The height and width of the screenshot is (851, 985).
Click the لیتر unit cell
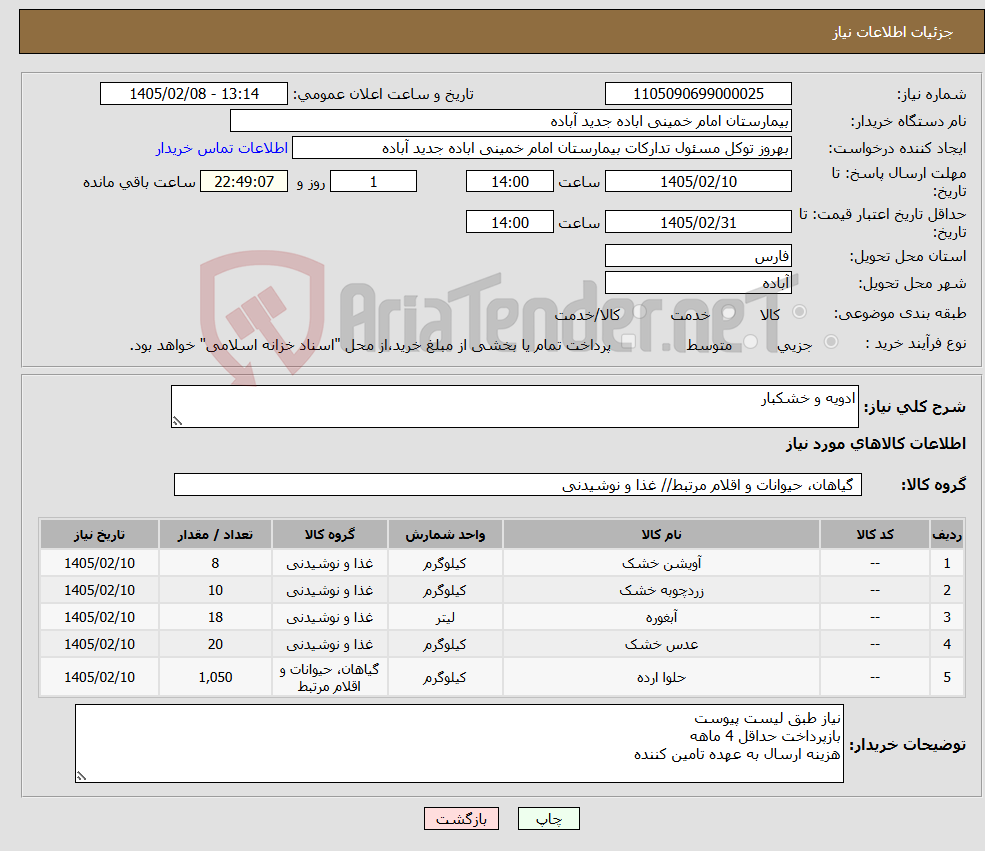(445, 617)
